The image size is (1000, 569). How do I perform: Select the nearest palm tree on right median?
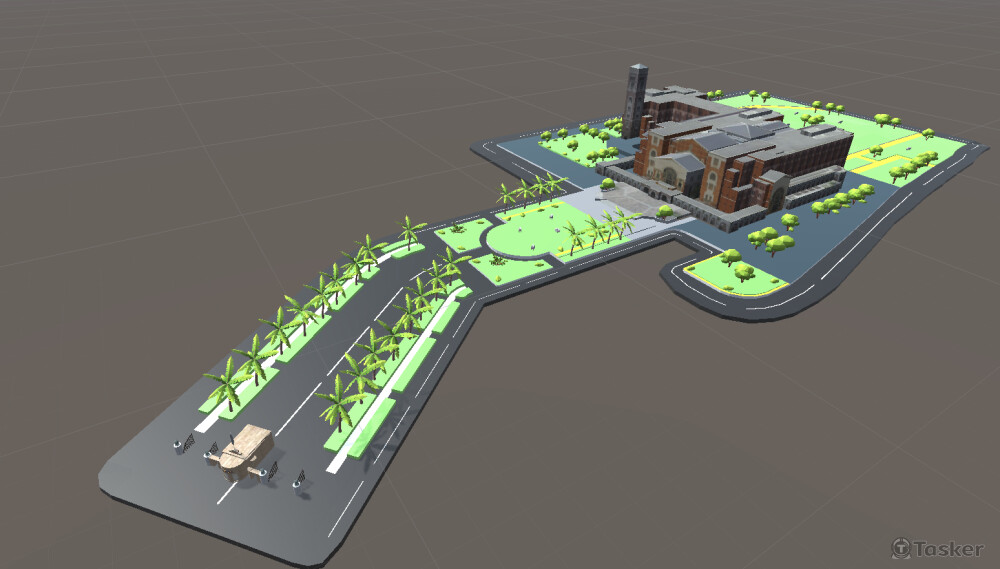click(x=338, y=401)
